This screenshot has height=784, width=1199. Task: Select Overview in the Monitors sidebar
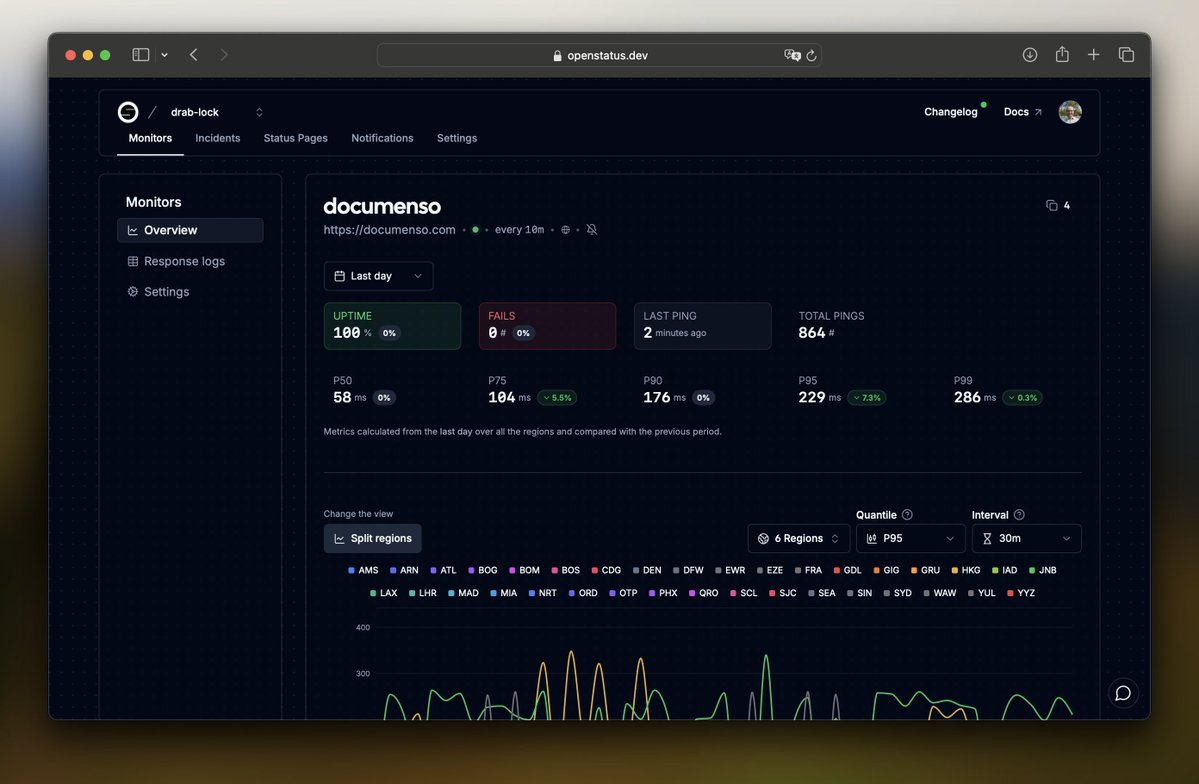pyautogui.click(x=190, y=230)
